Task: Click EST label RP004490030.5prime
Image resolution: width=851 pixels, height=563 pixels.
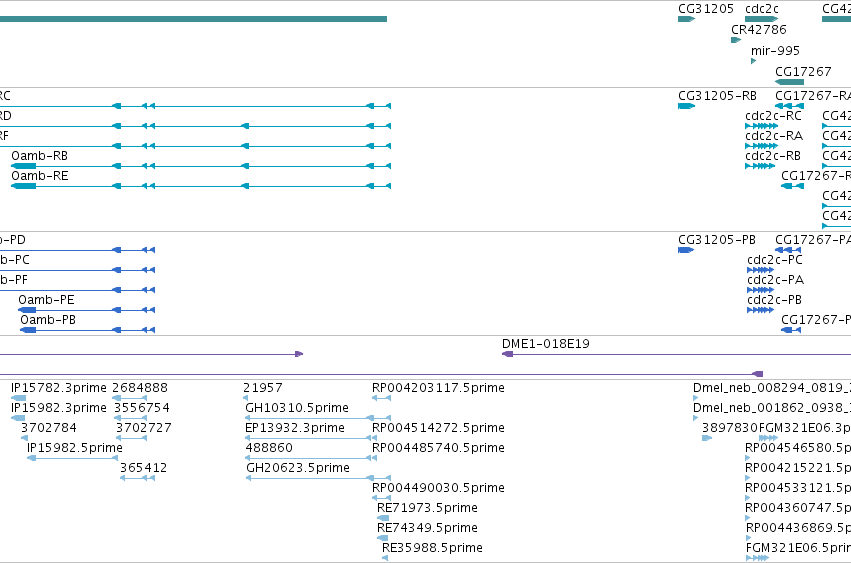Action: click(438, 488)
